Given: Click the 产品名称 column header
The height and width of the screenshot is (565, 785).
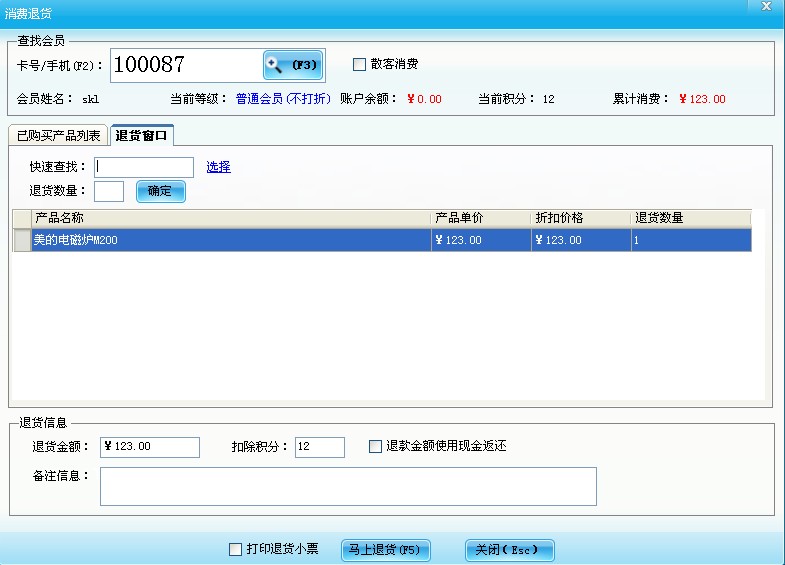Looking at the screenshot, I should (230, 218).
